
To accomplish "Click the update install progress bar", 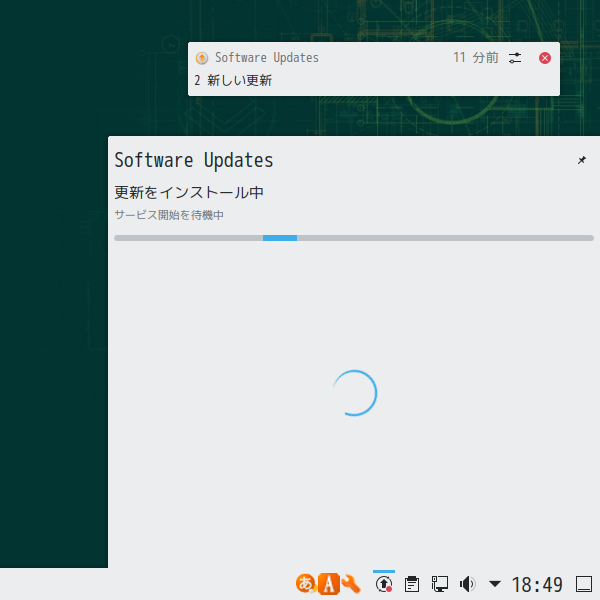I will 354,238.
